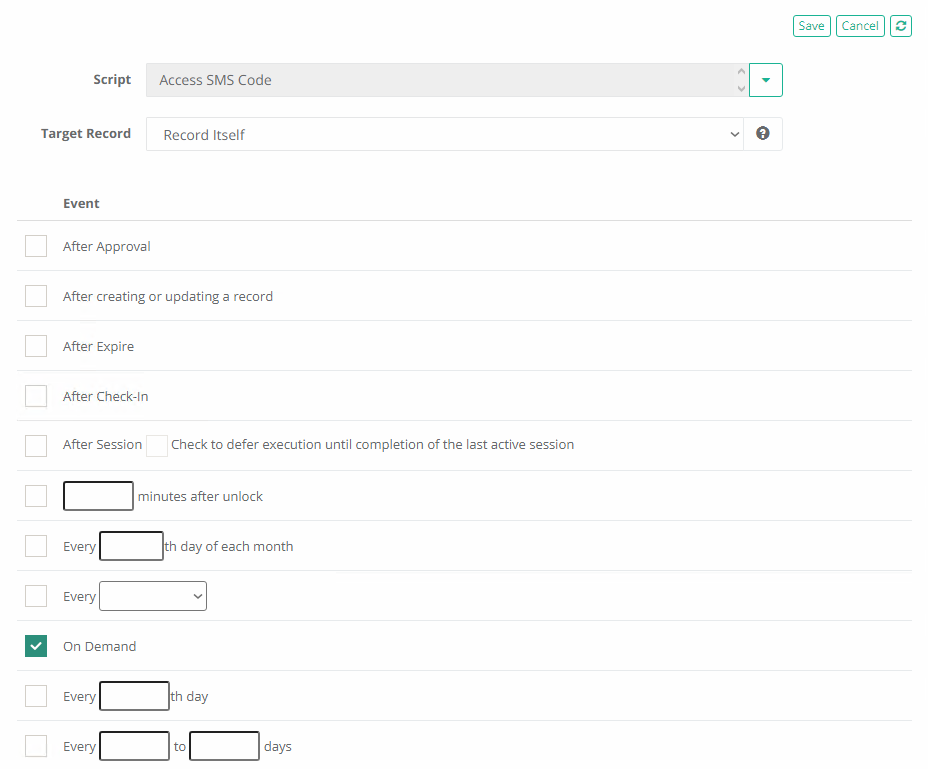Viewport: 928px width, 769px height.
Task: Save the script configuration
Action: 811,25
